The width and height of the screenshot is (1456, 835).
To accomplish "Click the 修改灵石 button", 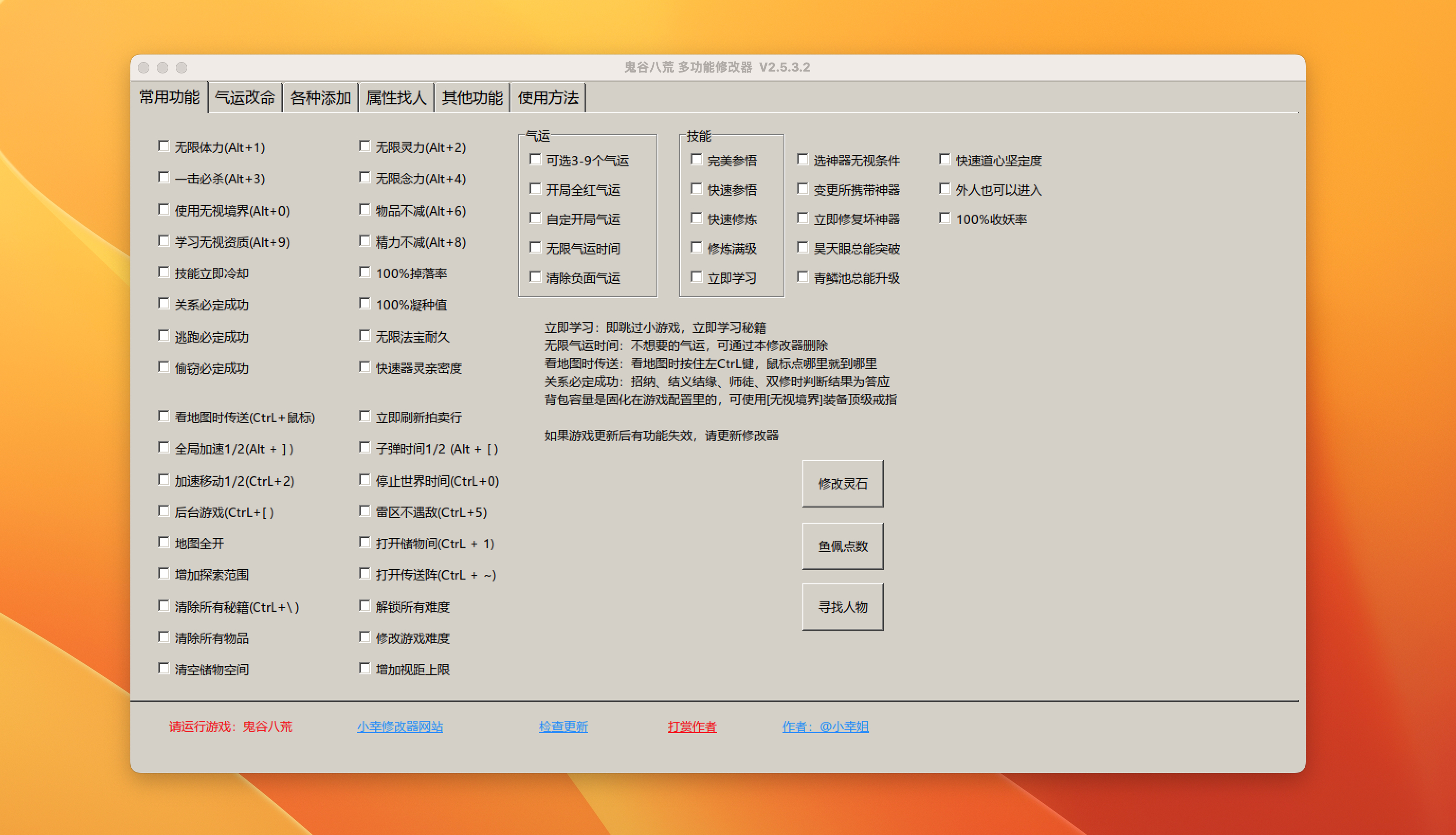I will click(x=842, y=483).
